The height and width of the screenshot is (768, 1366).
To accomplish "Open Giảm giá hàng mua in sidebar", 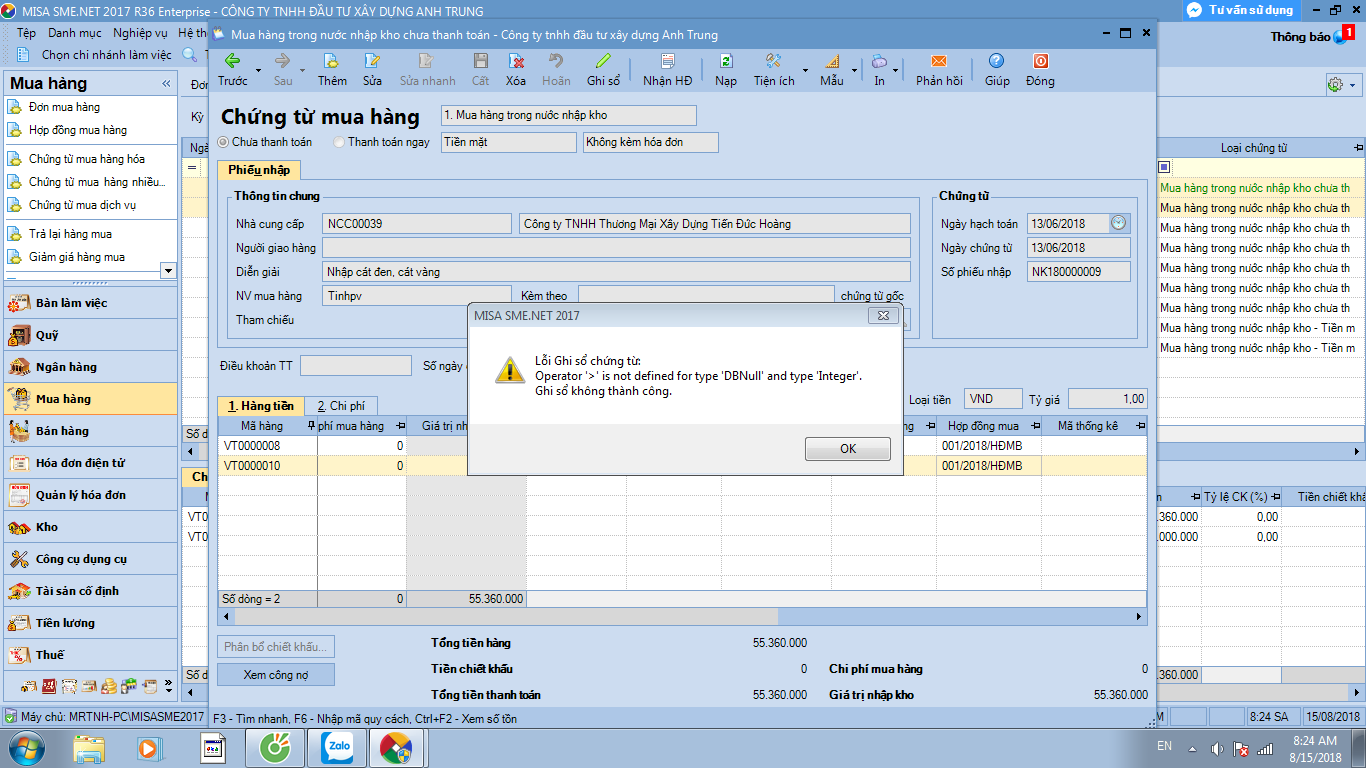I will coord(77,257).
